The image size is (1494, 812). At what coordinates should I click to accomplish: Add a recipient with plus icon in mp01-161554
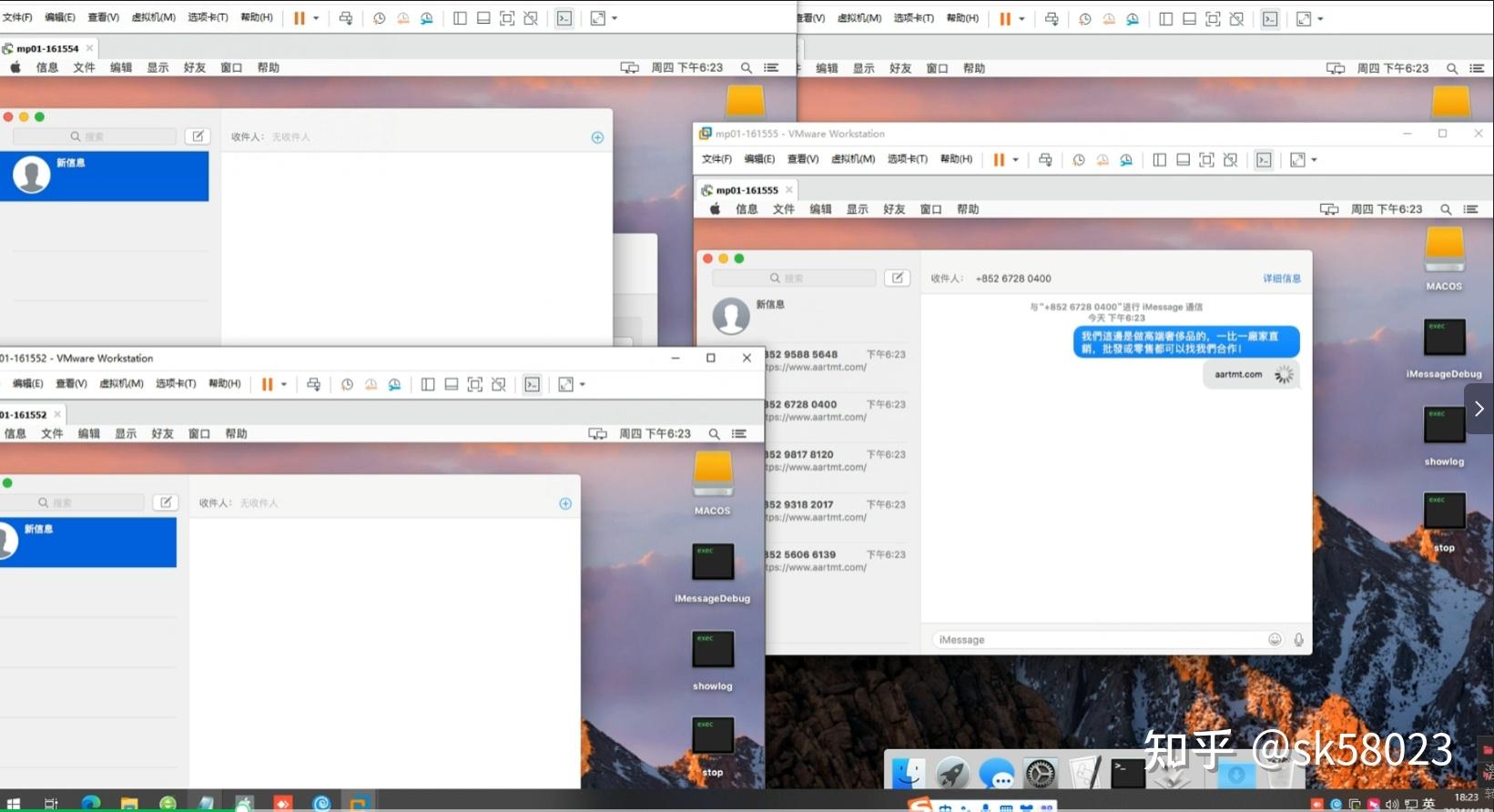(597, 137)
